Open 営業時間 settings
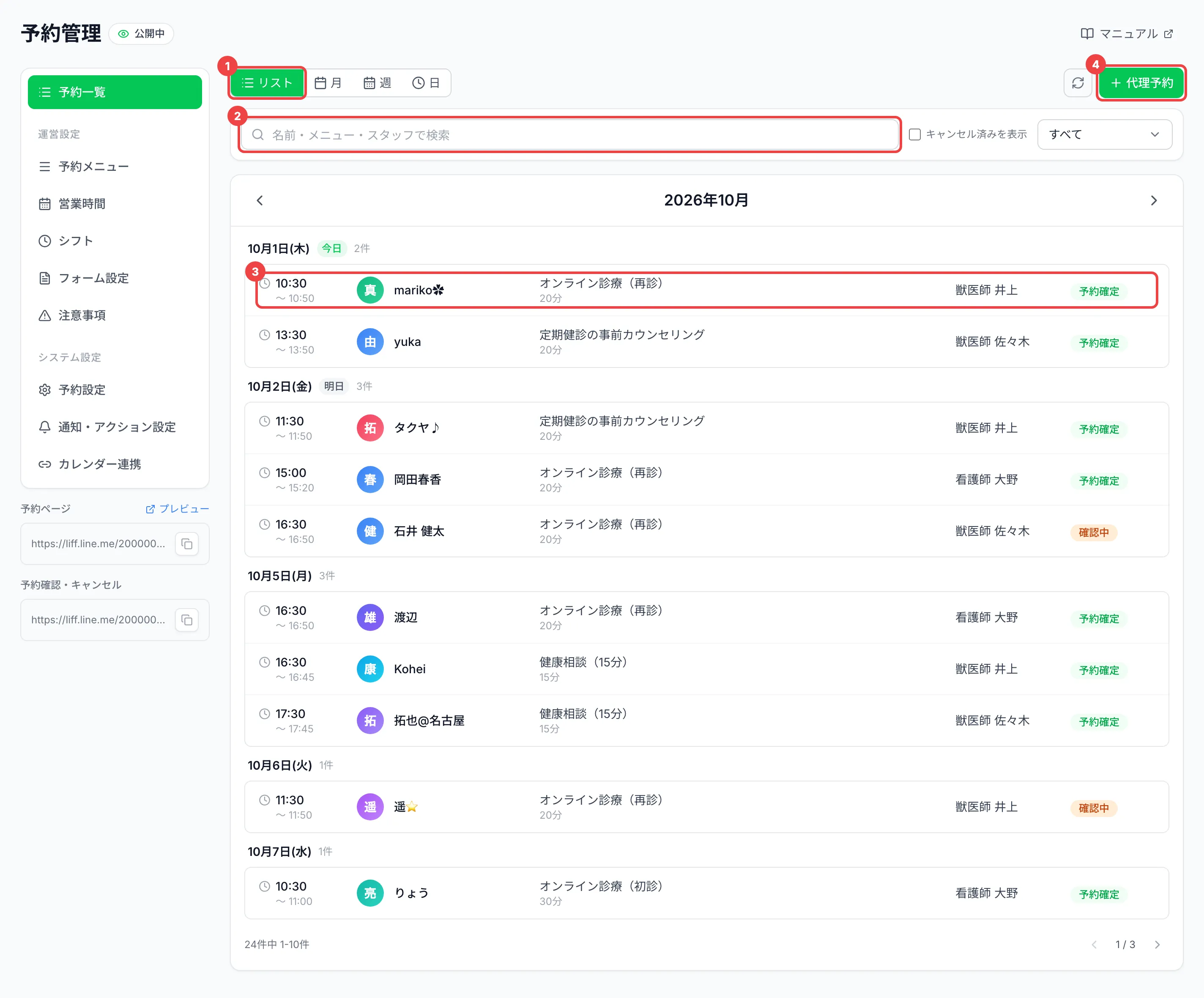 (115, 204)
